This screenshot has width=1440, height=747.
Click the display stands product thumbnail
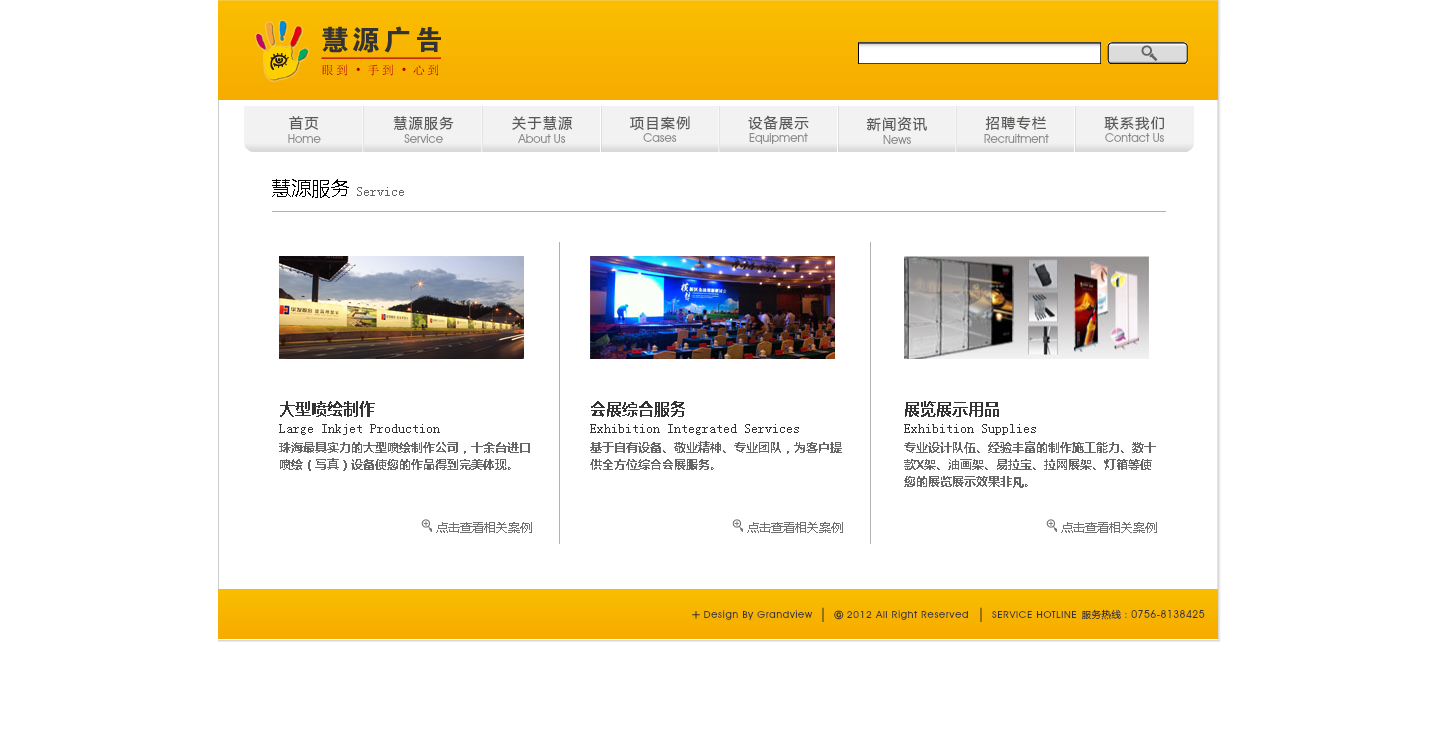click(x=1026, y=307)
